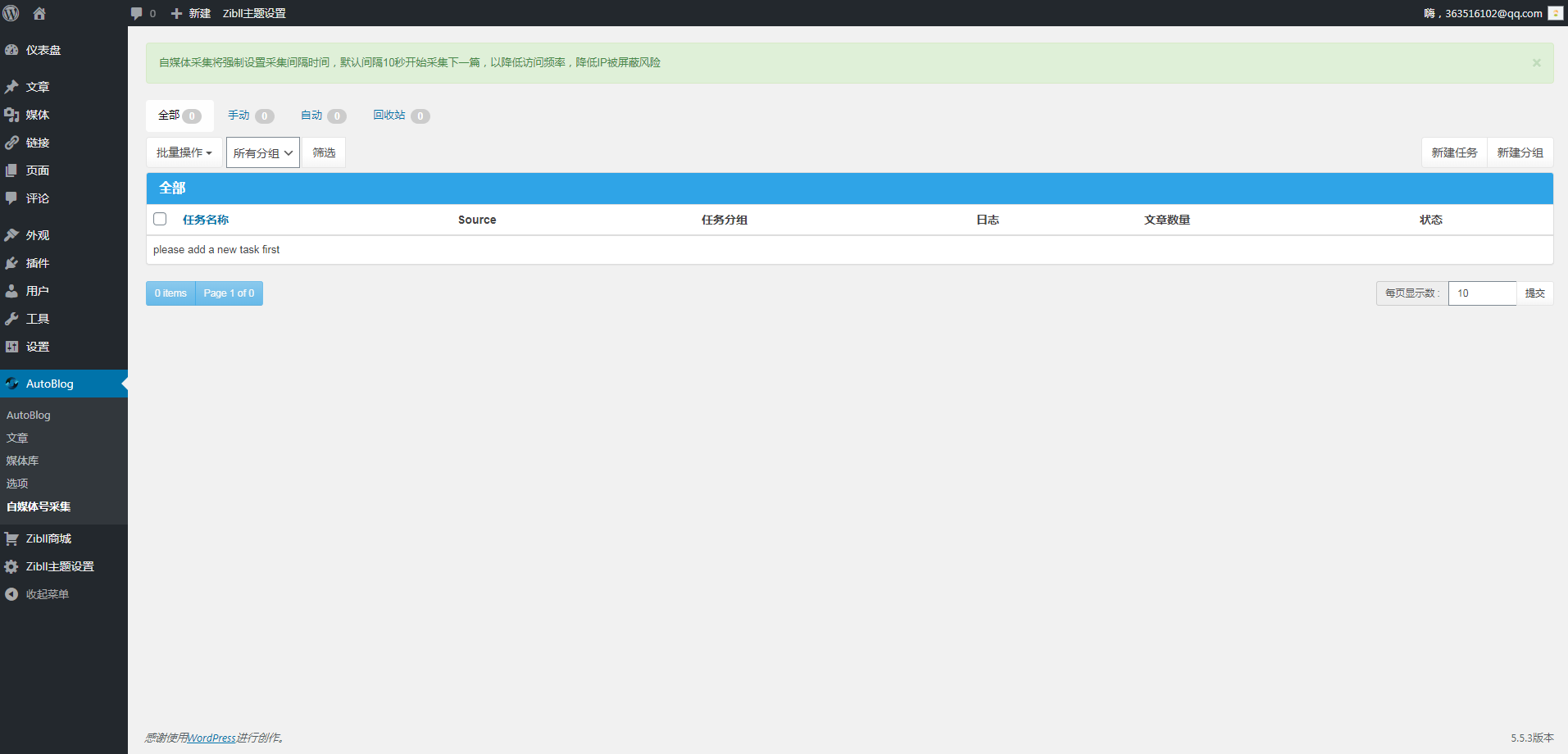Image resolution: width=1568 pixels, height=754 pixels.
Task: Open Zibll theme settings gear icon
Action: 11,566
